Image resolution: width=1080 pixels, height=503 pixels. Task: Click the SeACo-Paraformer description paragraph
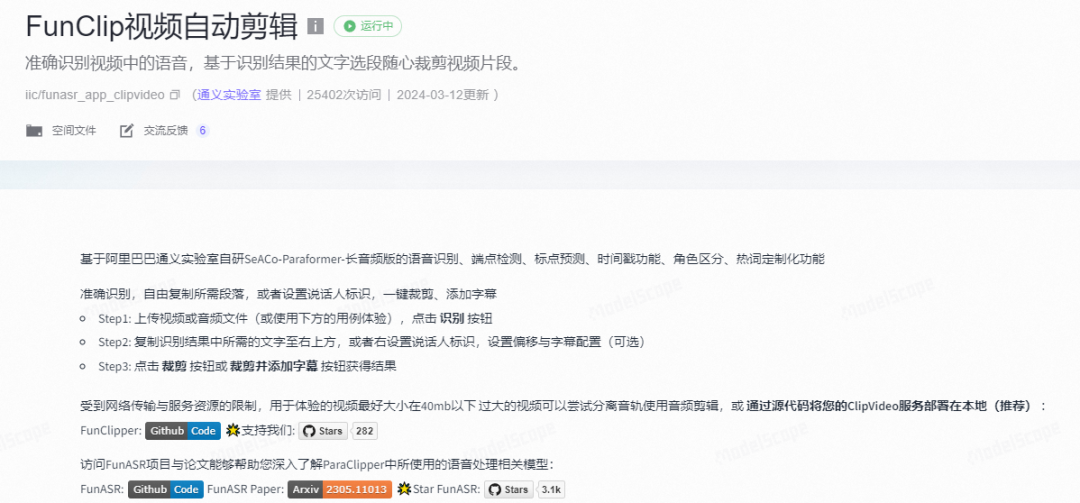452,259
